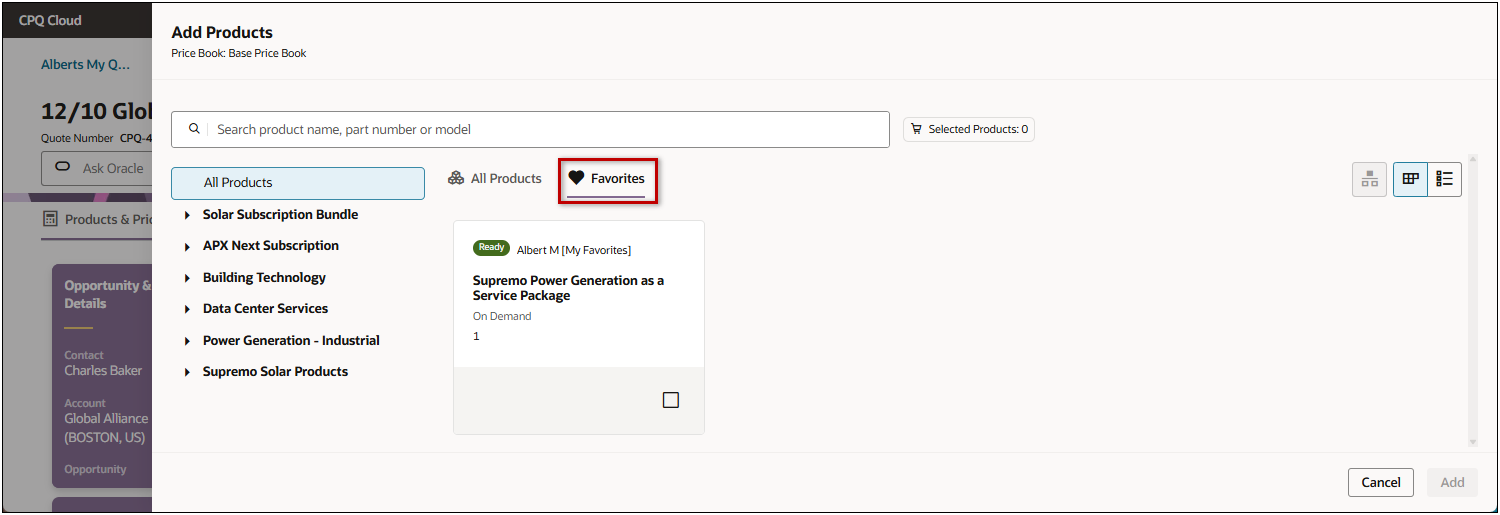
Task: Expand APX Next Subscription category
Action: pos(187,246)
